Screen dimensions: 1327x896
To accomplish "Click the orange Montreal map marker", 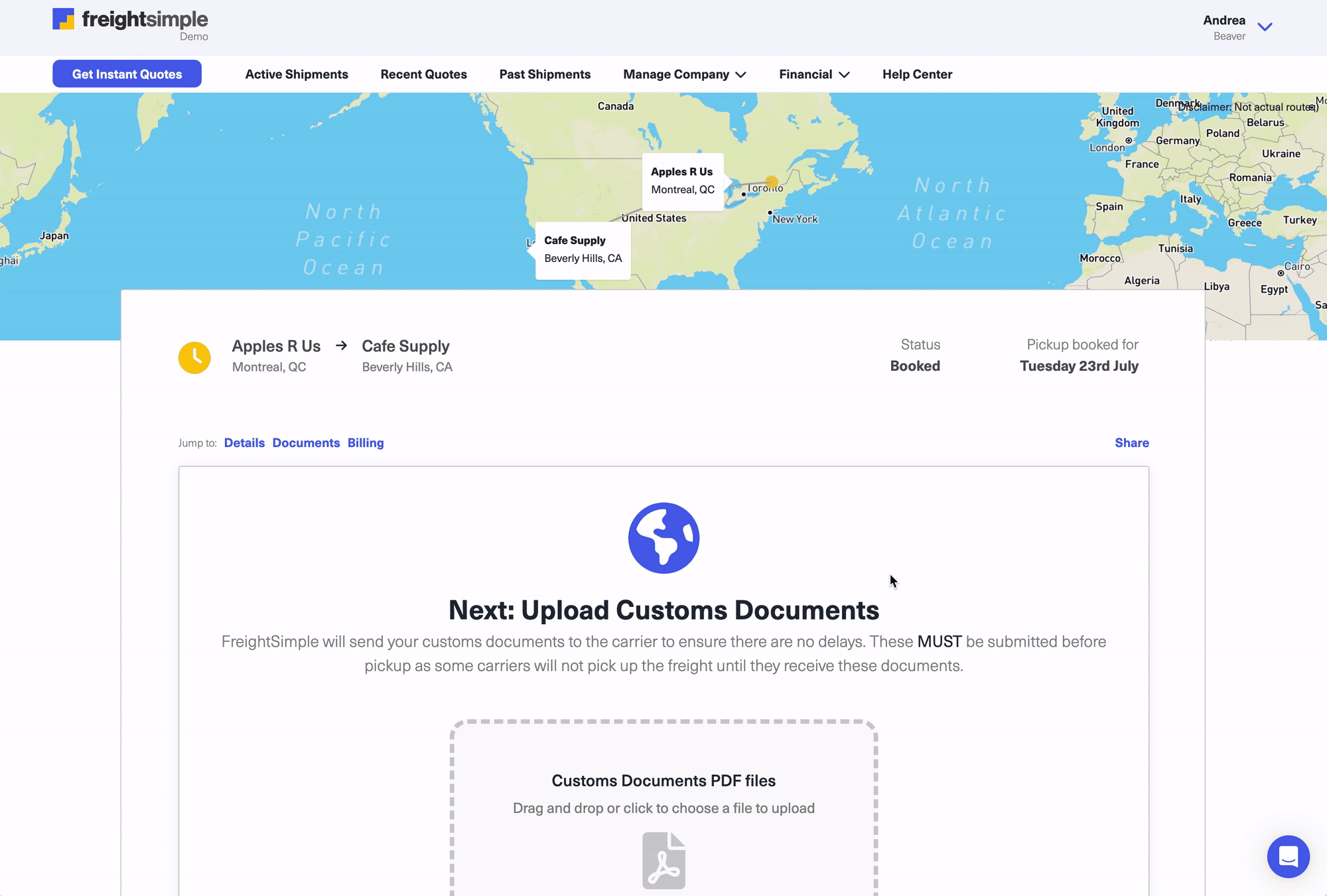I will click(x=772, y=182).
